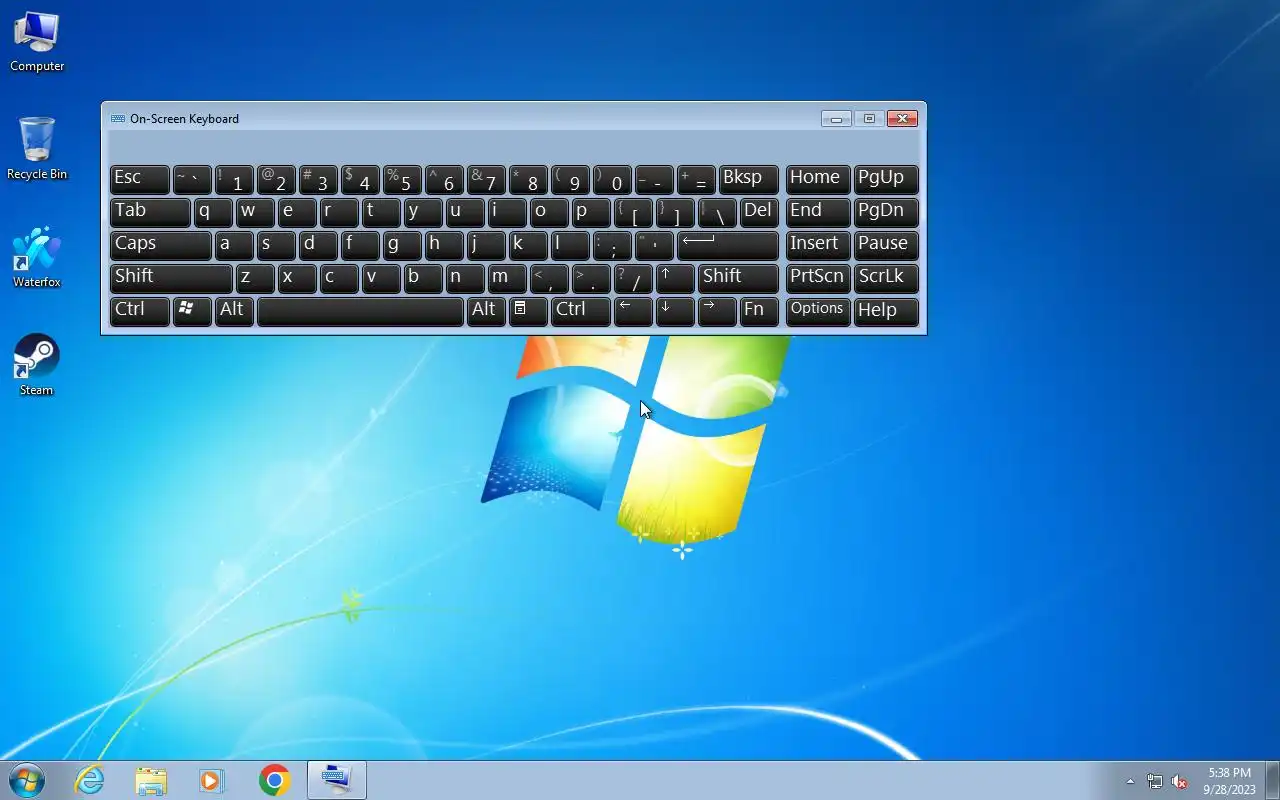
Task: Click the left arrow key
Action: coord(633,311)
